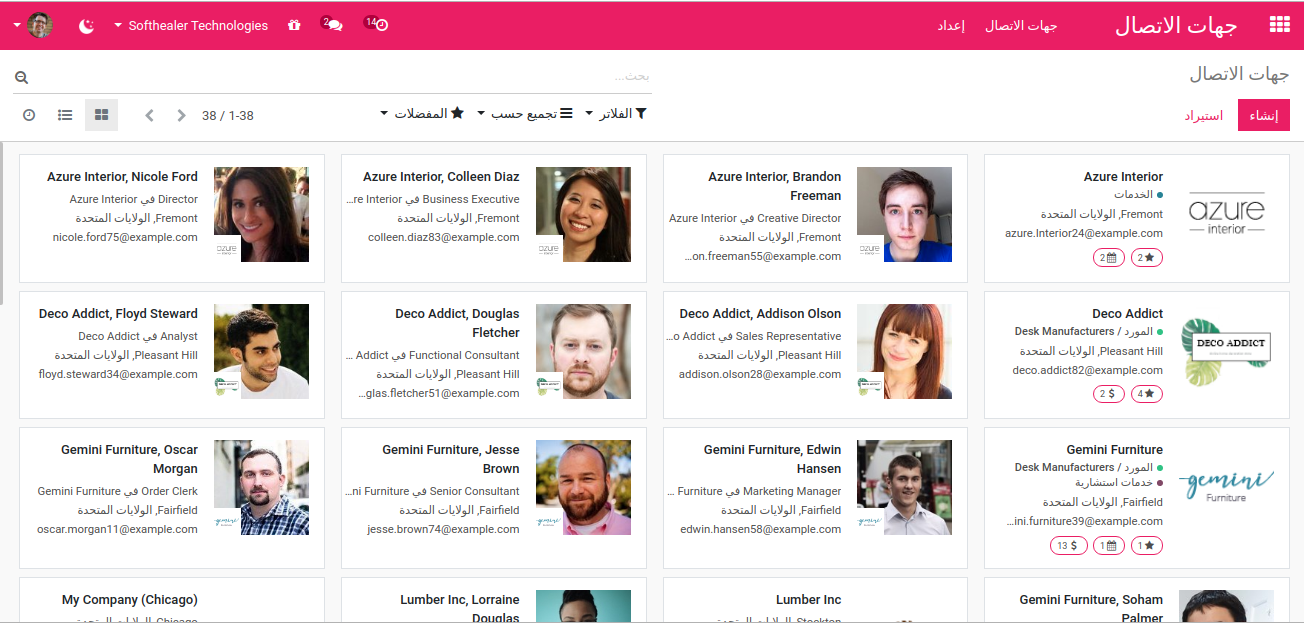Switch to kanban view
Viewport: 1304px width, 624px height.
(x=101, y=115)
